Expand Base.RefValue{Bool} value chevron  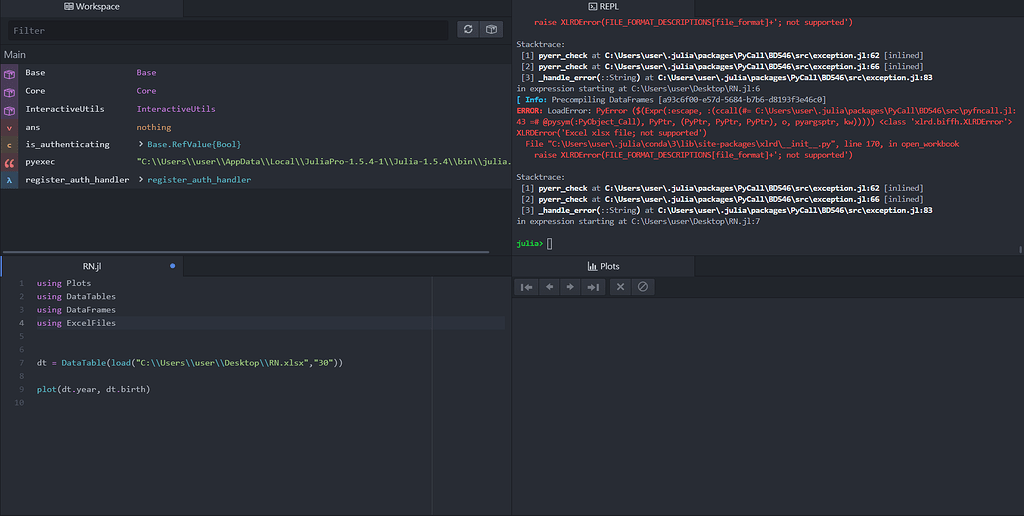(141, 144)
